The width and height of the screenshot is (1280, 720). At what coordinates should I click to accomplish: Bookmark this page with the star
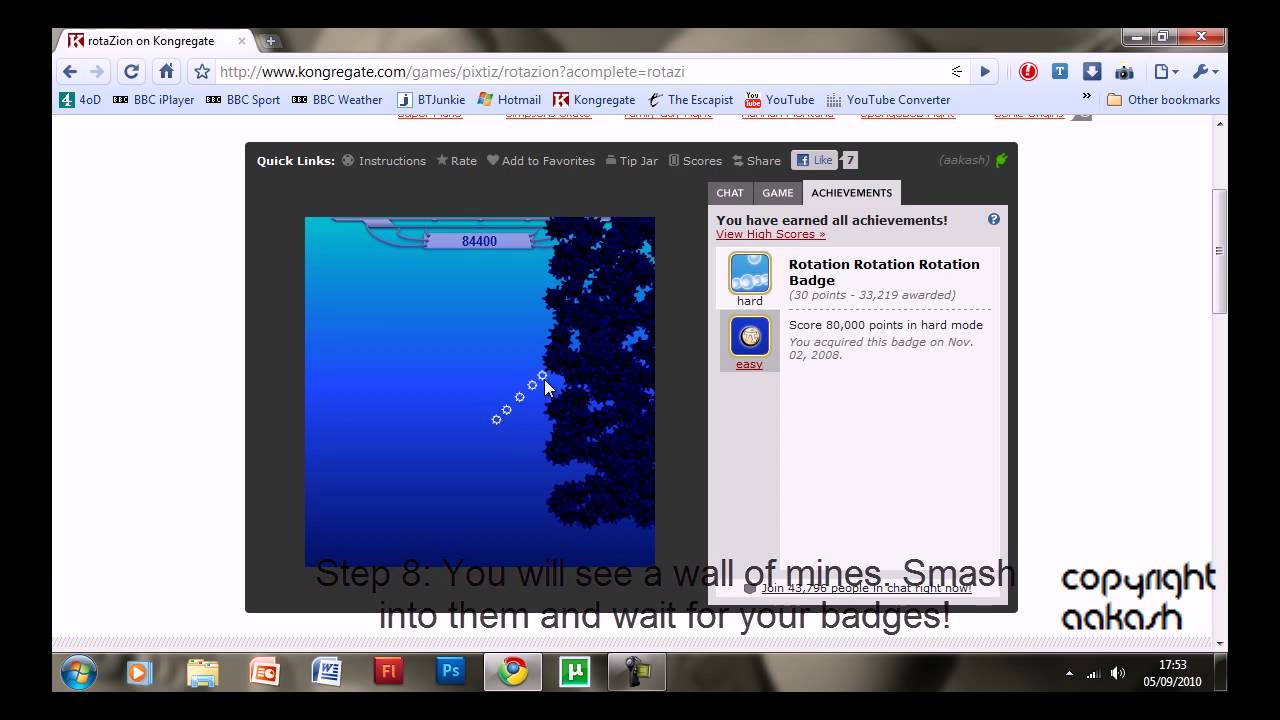pos(202,72)
